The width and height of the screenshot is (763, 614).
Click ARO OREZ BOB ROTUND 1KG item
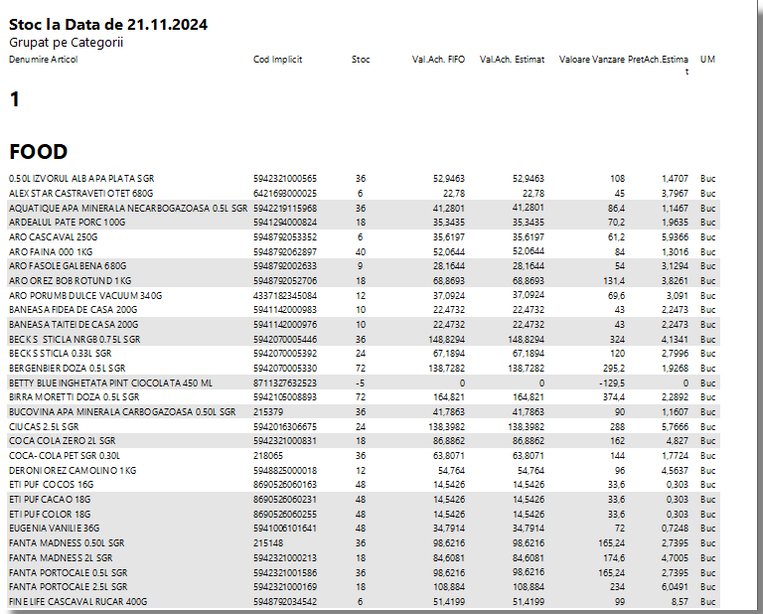(70, 281)
